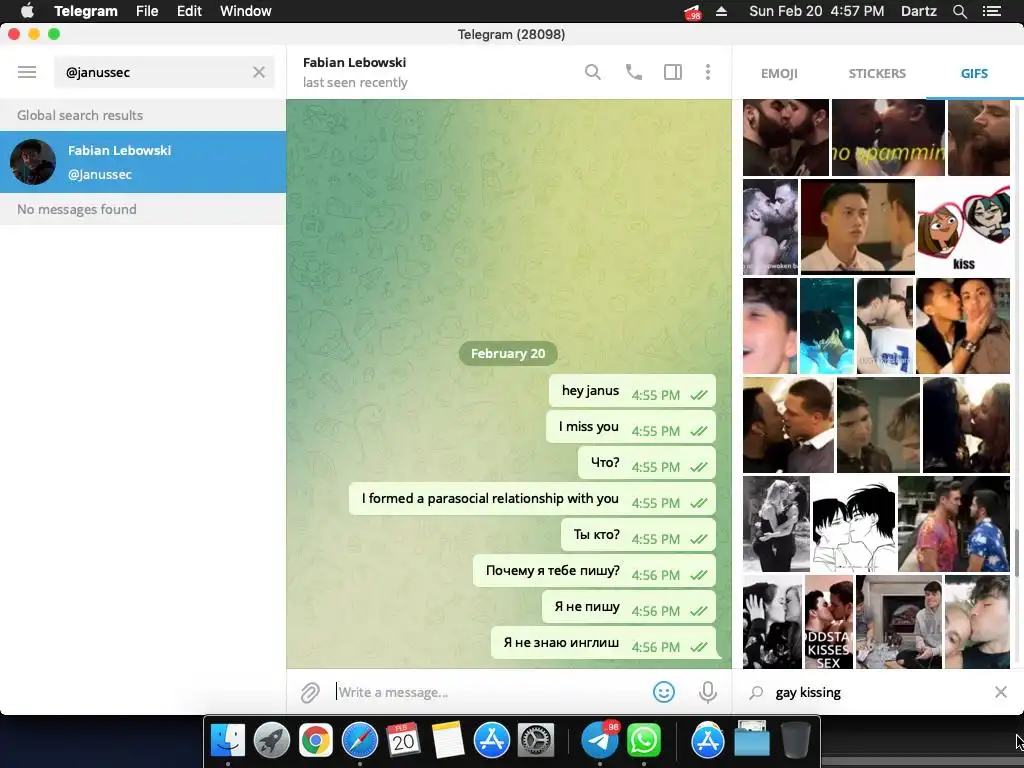This screenshot has width=1024, height=768.
Task: Click the GIF search magnifier icon
Action: [756, 692]
